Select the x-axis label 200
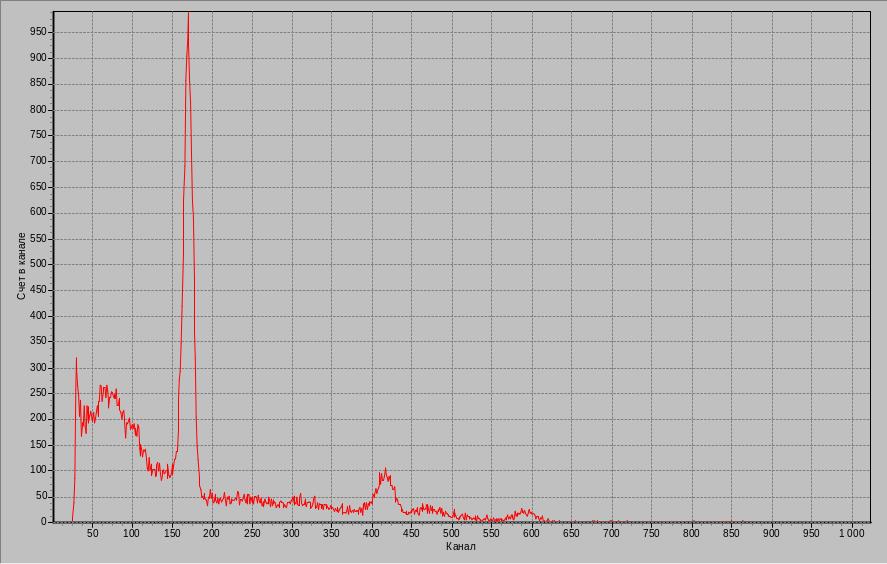 (212, 533)
